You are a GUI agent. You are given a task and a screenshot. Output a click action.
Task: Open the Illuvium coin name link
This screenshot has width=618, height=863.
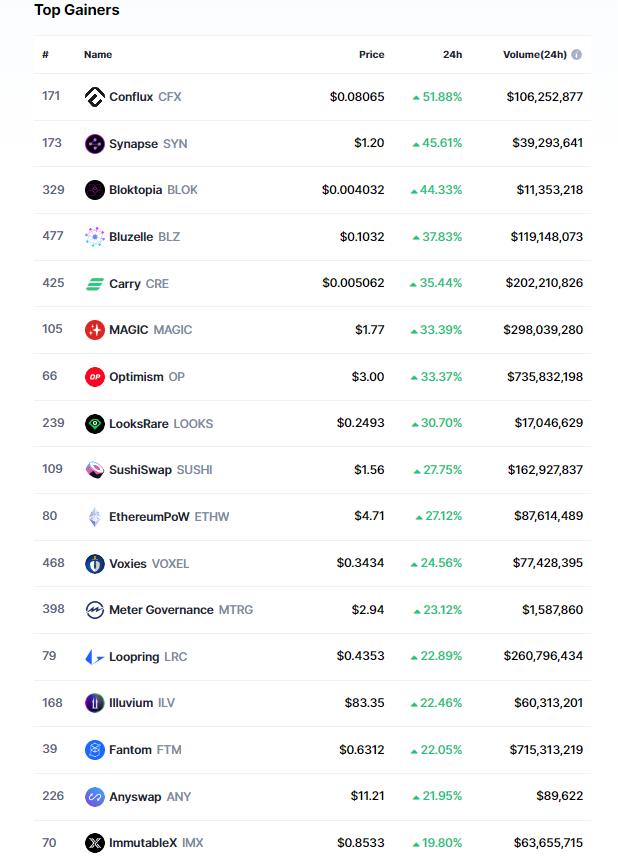pyautogui.click(x=131, y=703)
